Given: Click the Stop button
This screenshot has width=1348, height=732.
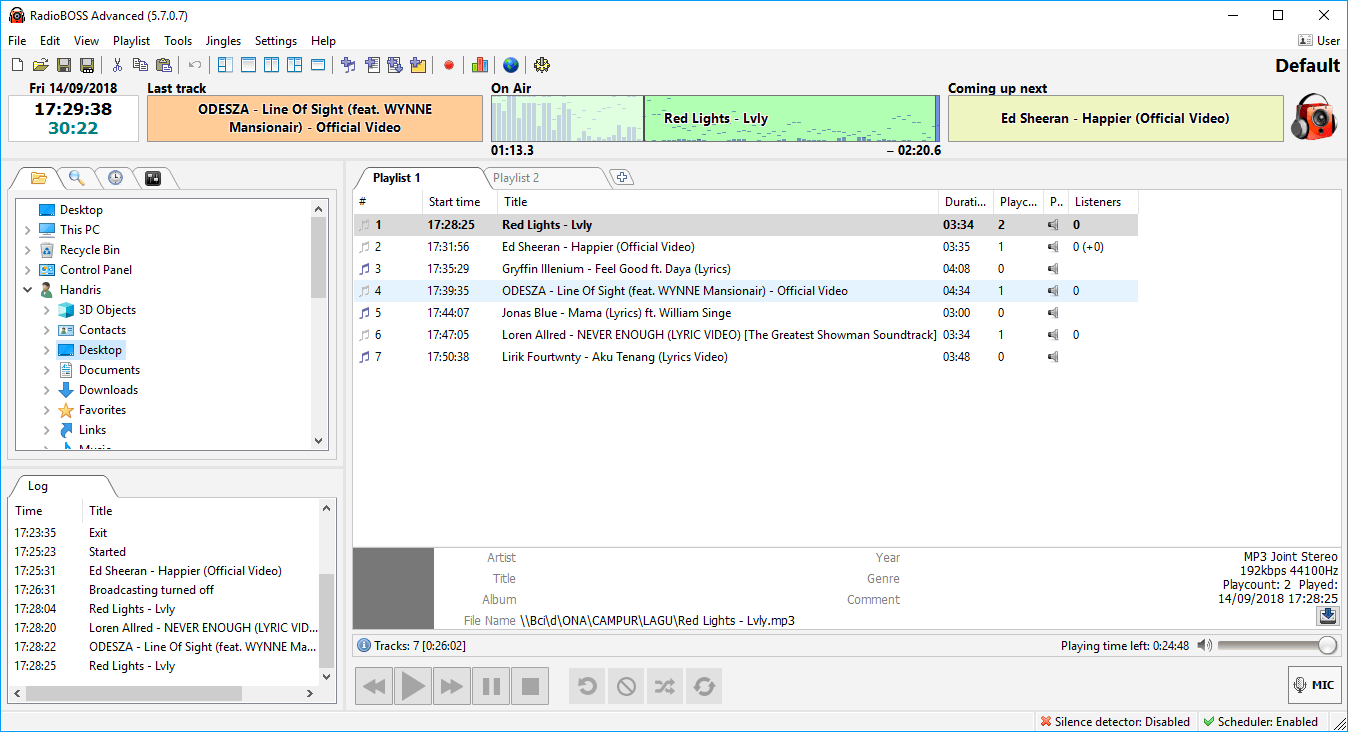Looking at the screenshot, I should (530, 686).
